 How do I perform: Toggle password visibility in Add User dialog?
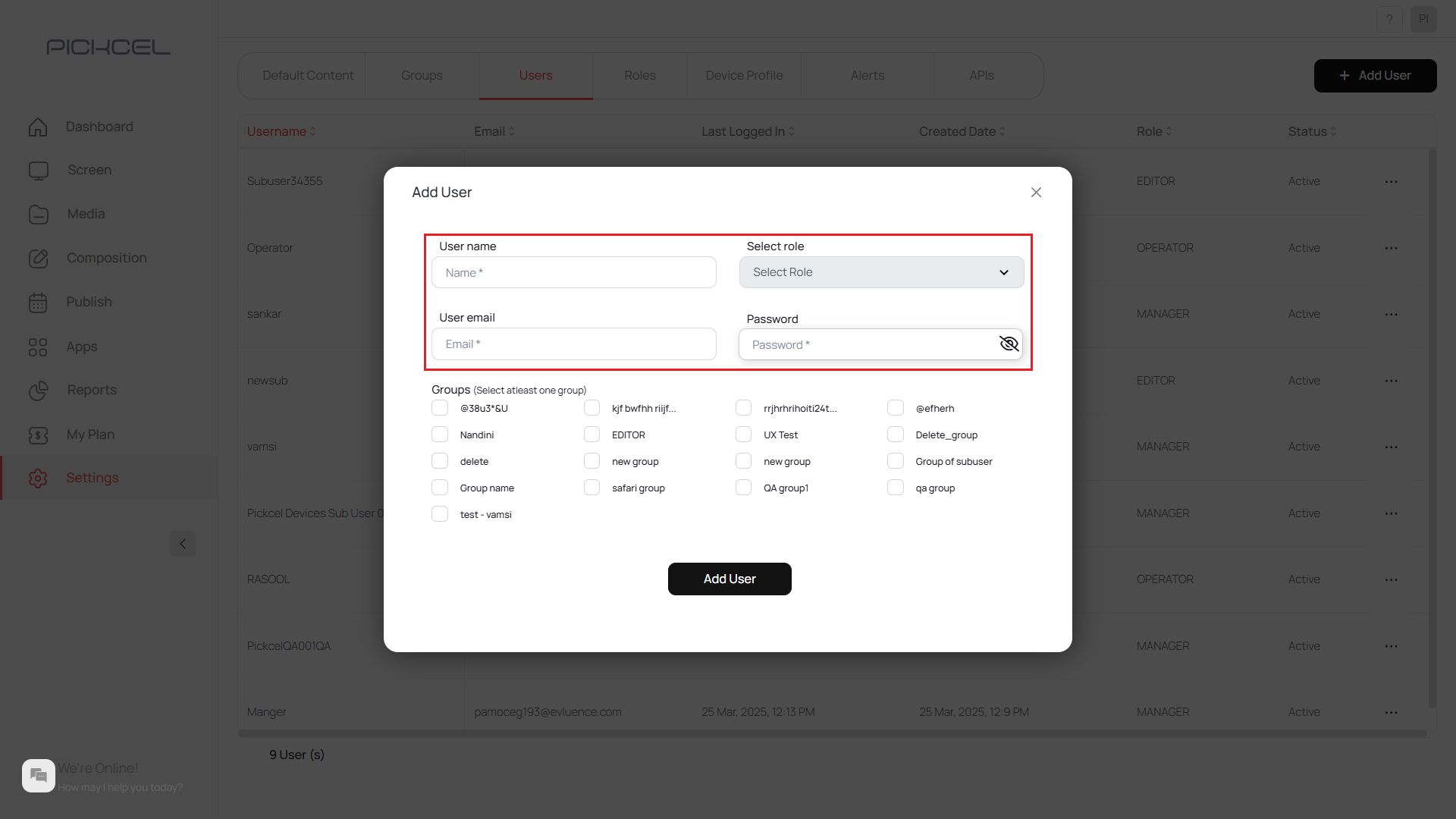click(1009, 344)
